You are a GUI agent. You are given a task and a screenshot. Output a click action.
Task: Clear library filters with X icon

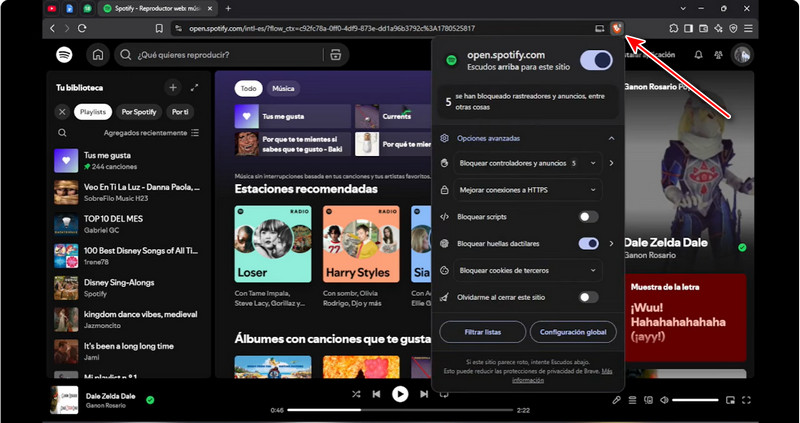62,112
